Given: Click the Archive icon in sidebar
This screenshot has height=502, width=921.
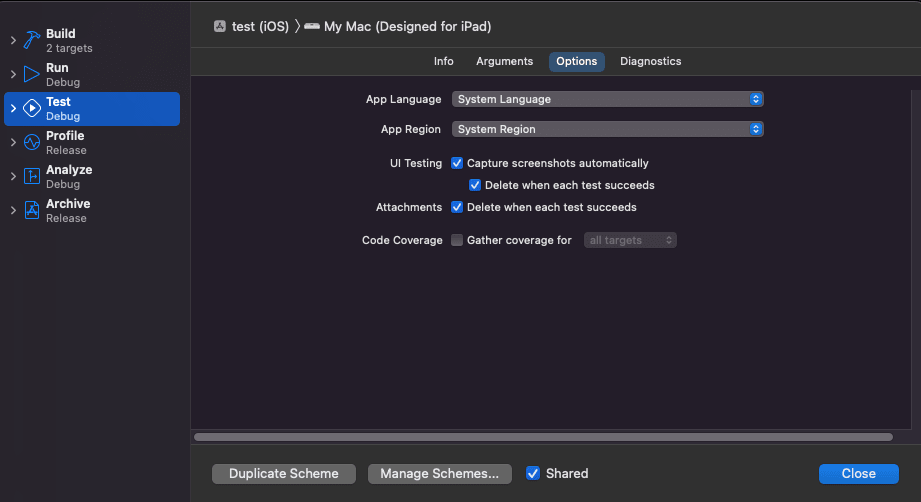Looking at the screenshot, I should (x=32, y=210).
